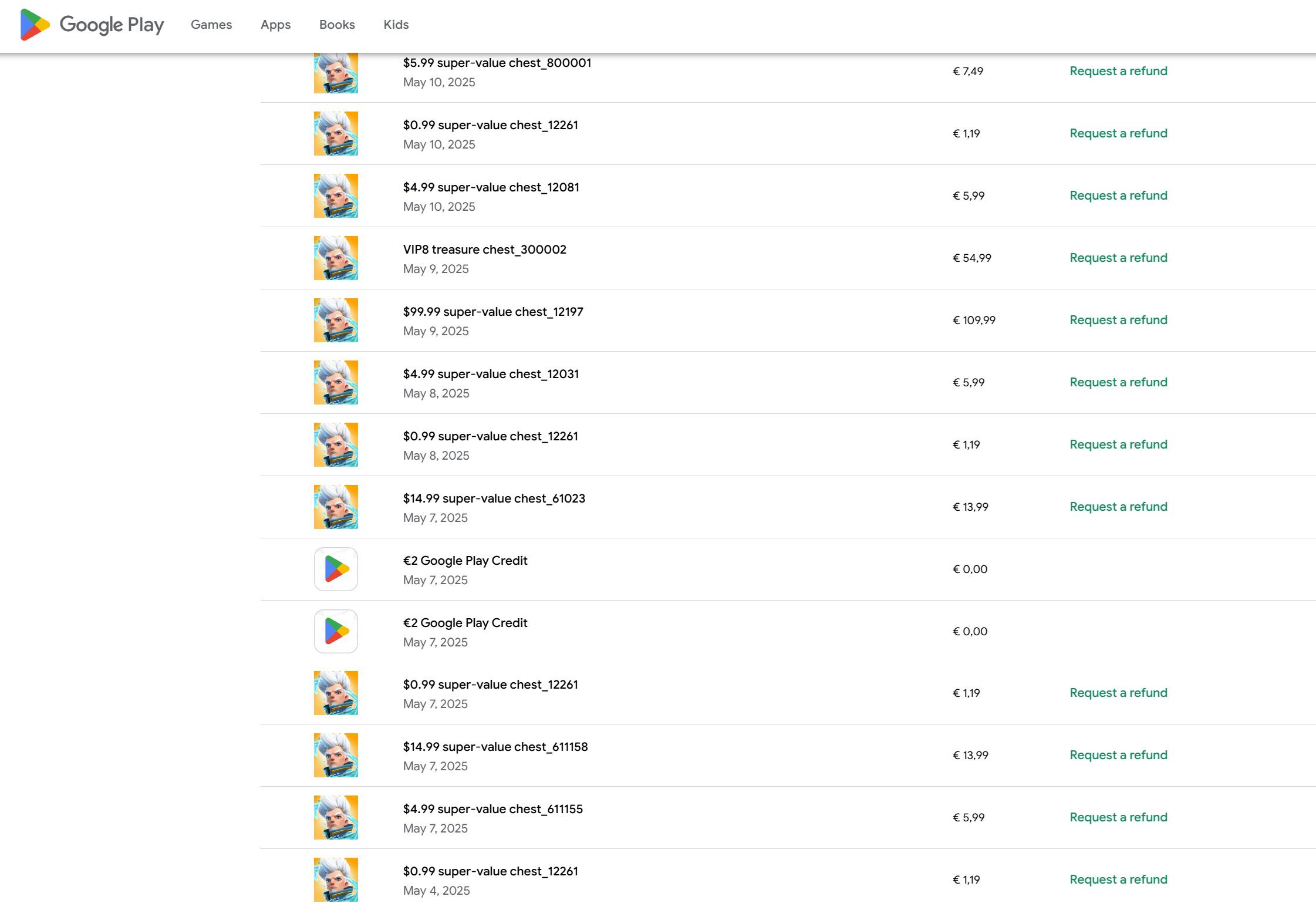Click the second €2 Google Play Credit icon
This screenshot has width=1316, height=910.
coord(336,631)
